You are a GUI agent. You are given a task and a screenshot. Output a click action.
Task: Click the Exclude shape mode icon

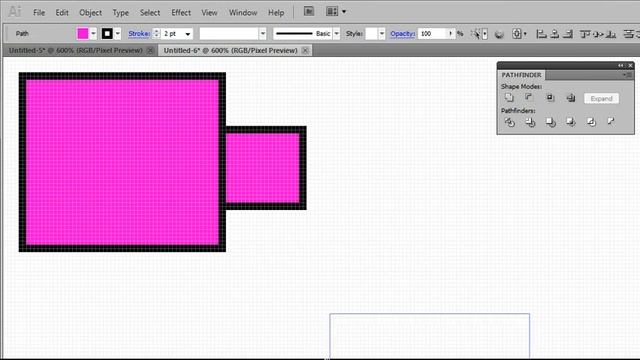point(571,98)
